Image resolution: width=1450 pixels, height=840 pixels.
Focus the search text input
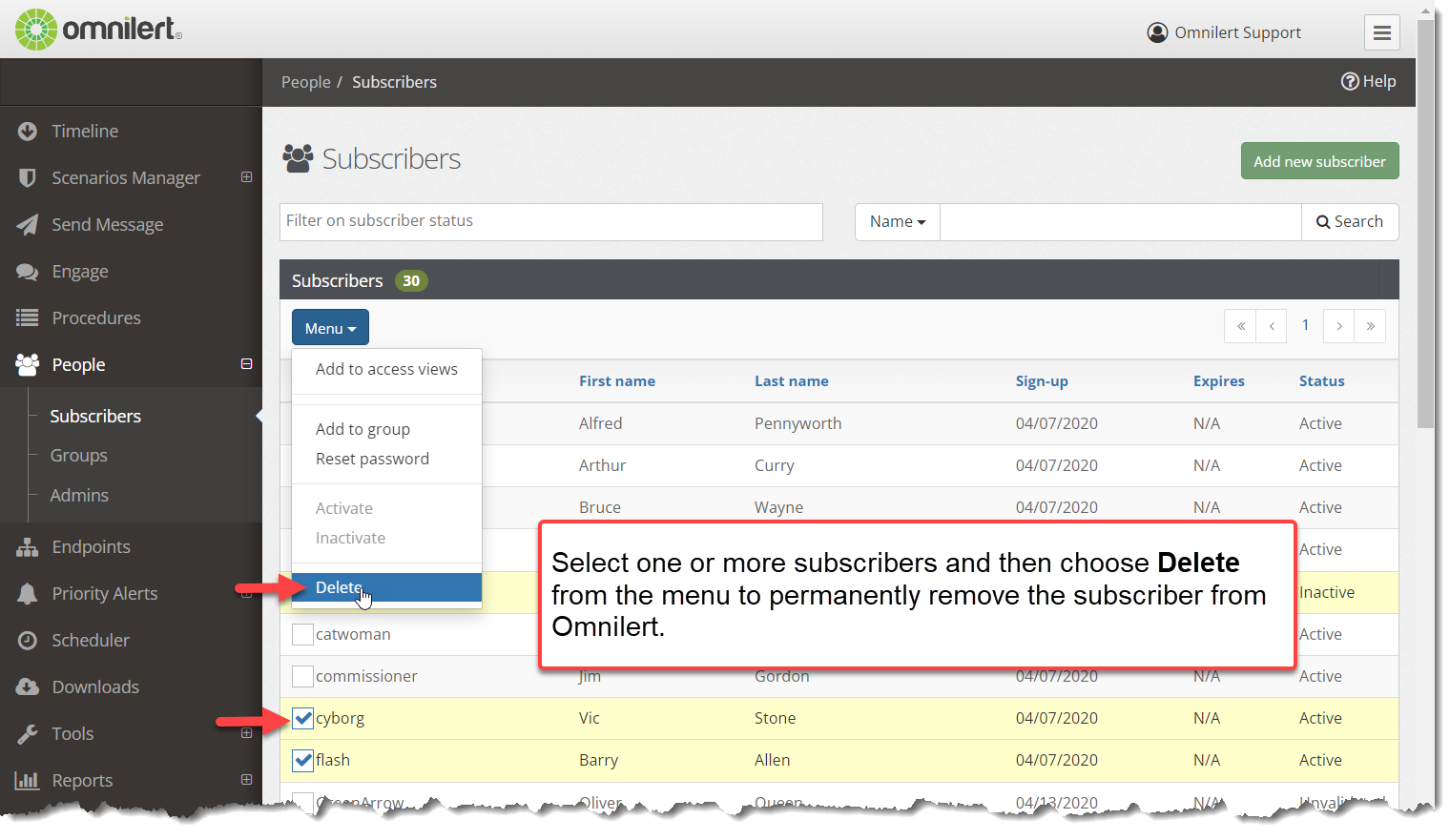1121,221
